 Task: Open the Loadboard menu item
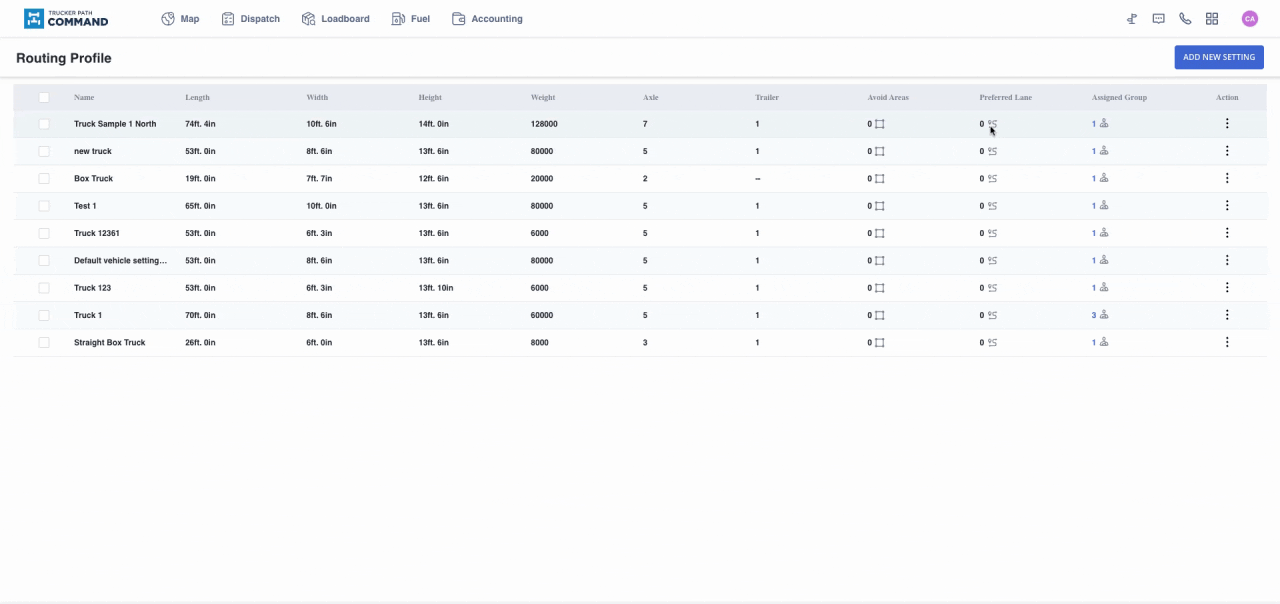(x=335, y=19)
